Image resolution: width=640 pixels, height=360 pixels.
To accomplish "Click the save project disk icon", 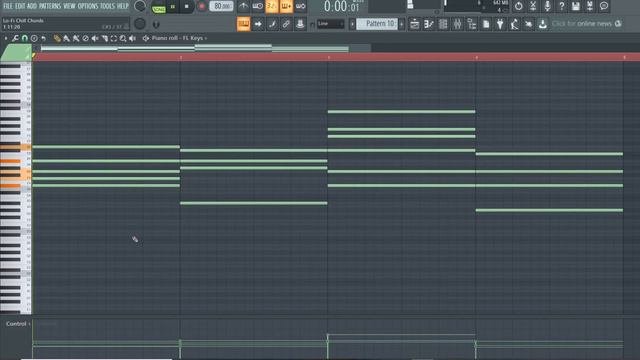I will (x=576, y=6).
